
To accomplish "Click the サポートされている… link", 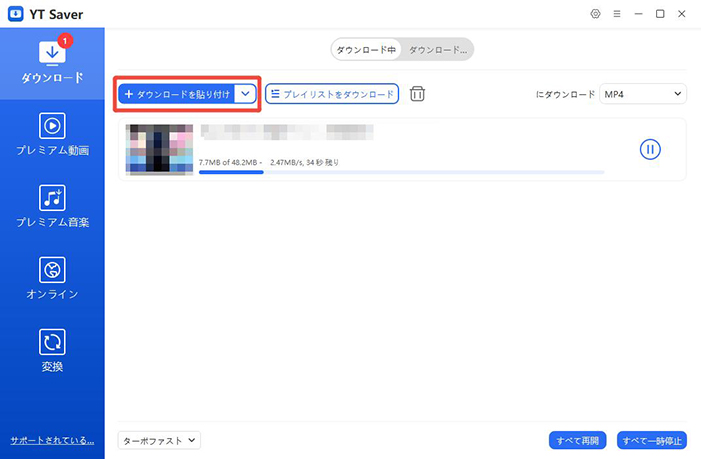I will [x=52, y=440].
